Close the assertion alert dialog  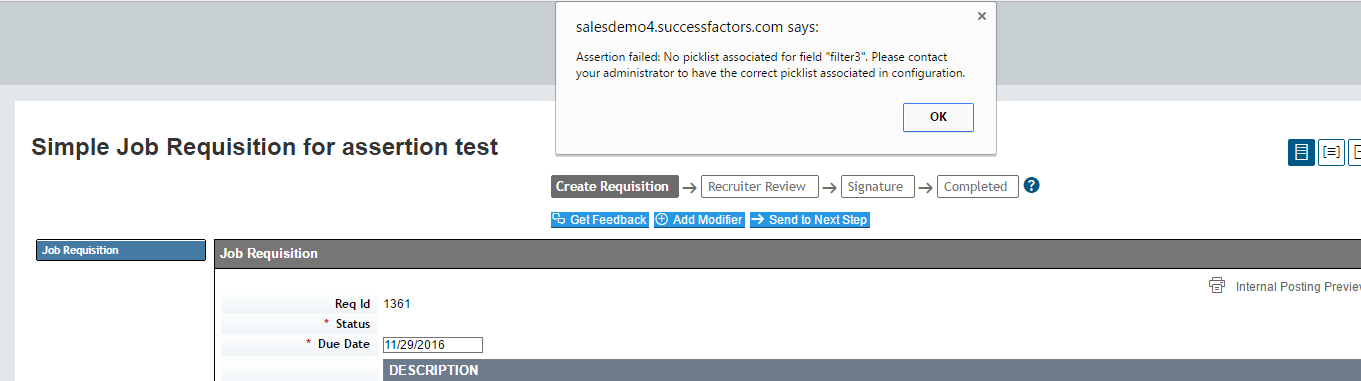(x=981, y=16)
